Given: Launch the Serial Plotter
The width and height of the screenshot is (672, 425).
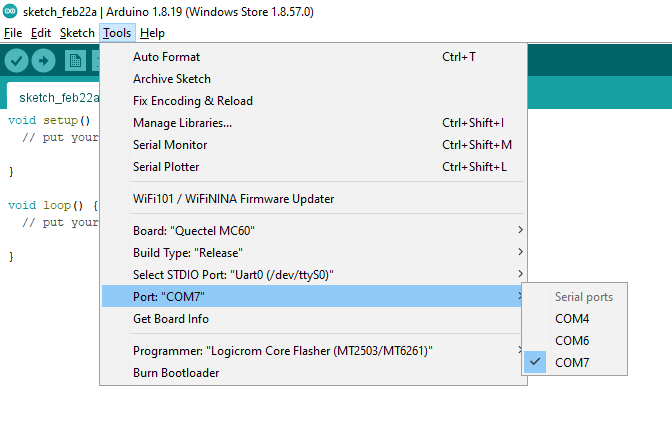Looking at the screenshot, I should 314,167.
